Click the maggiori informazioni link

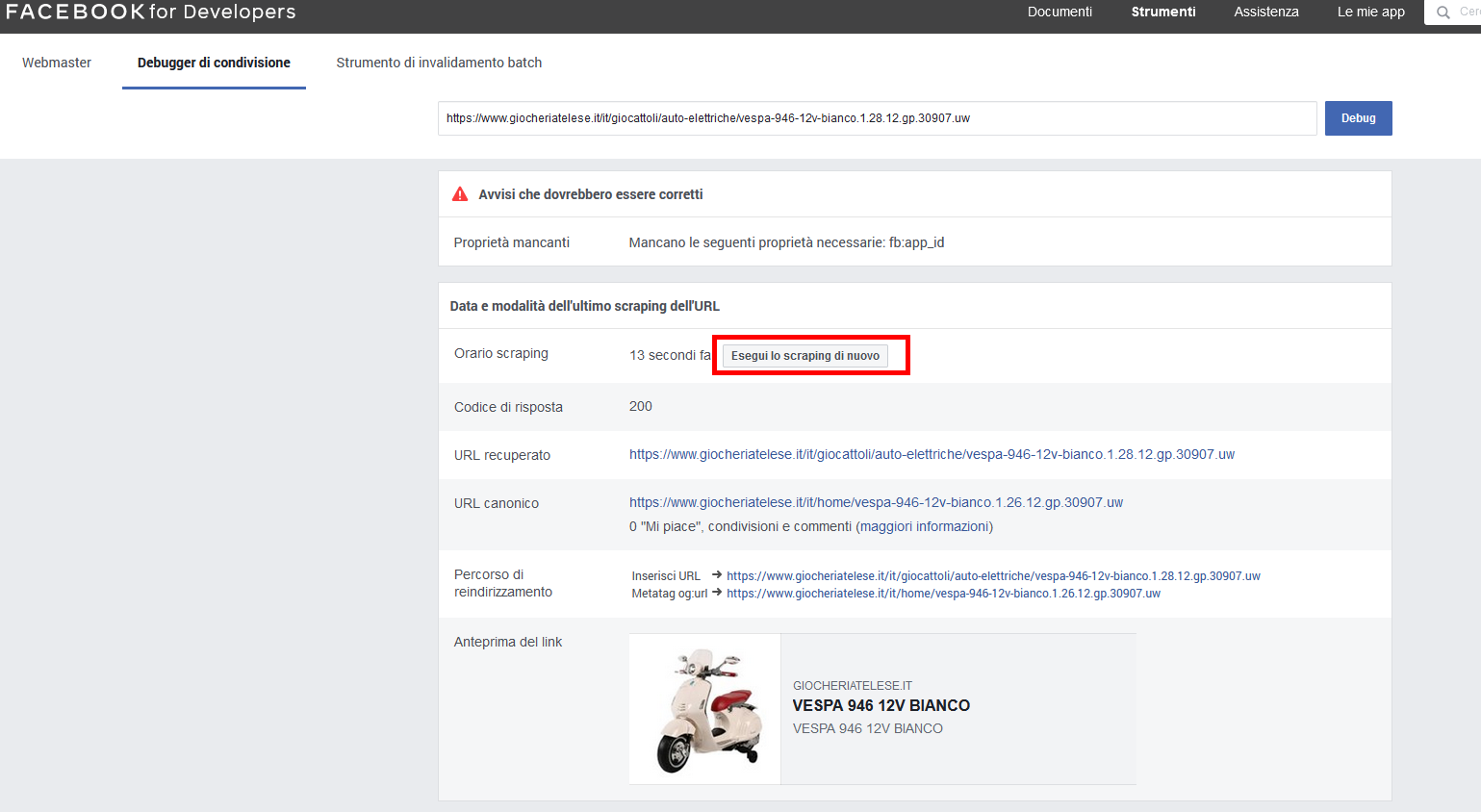(926, 526)
